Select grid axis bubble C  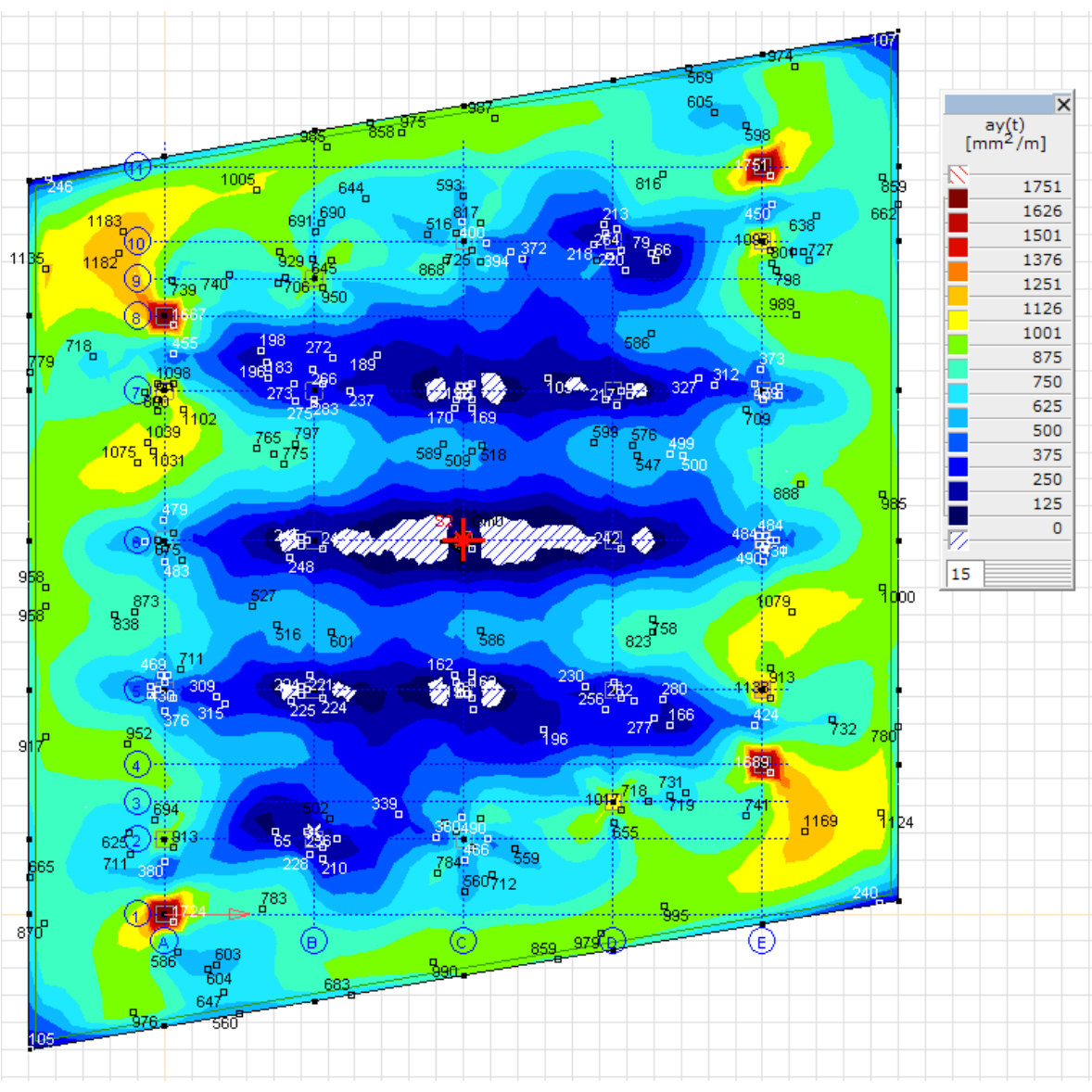coord(463,943)
